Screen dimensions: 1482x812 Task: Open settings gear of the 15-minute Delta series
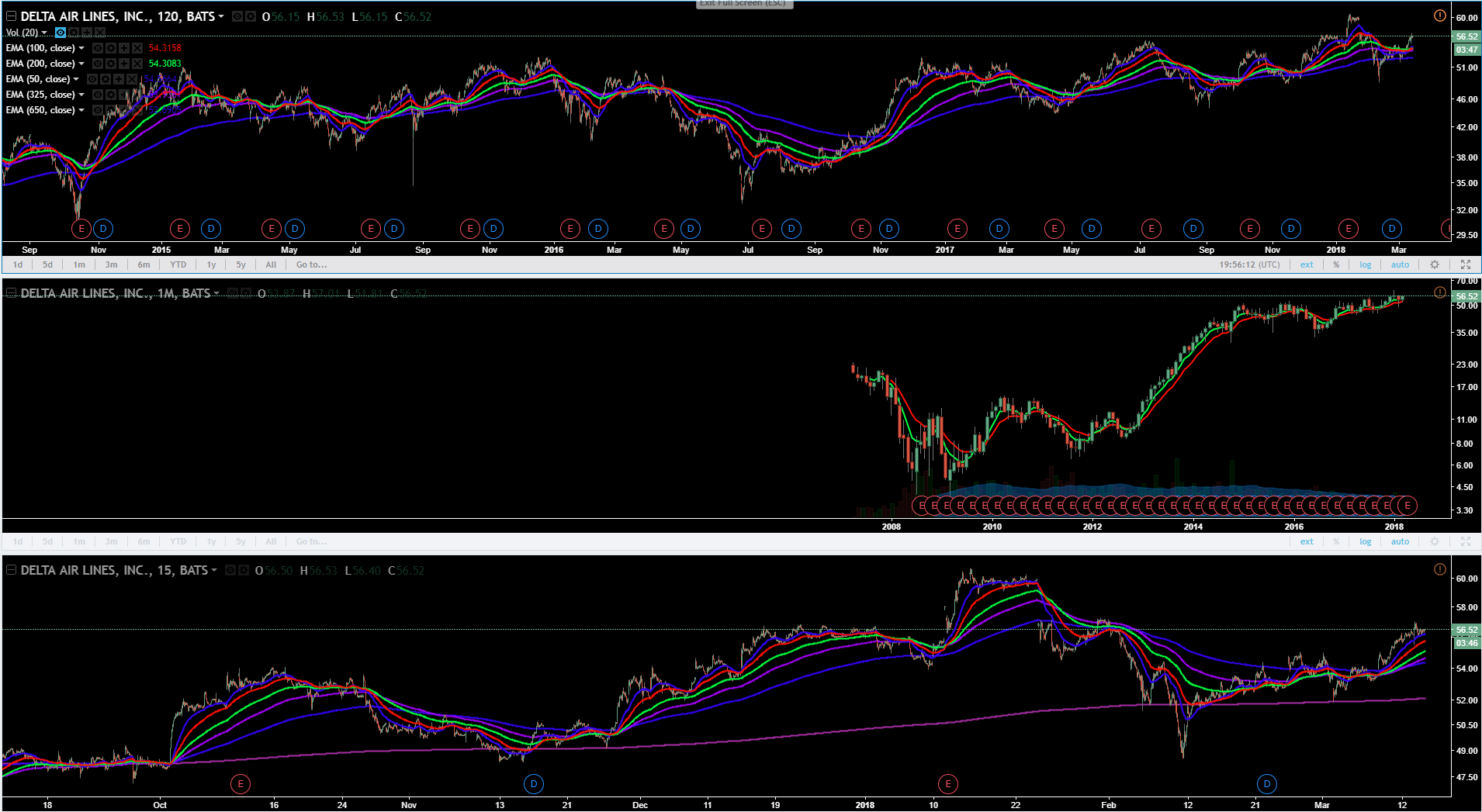(x=244, y=570)
